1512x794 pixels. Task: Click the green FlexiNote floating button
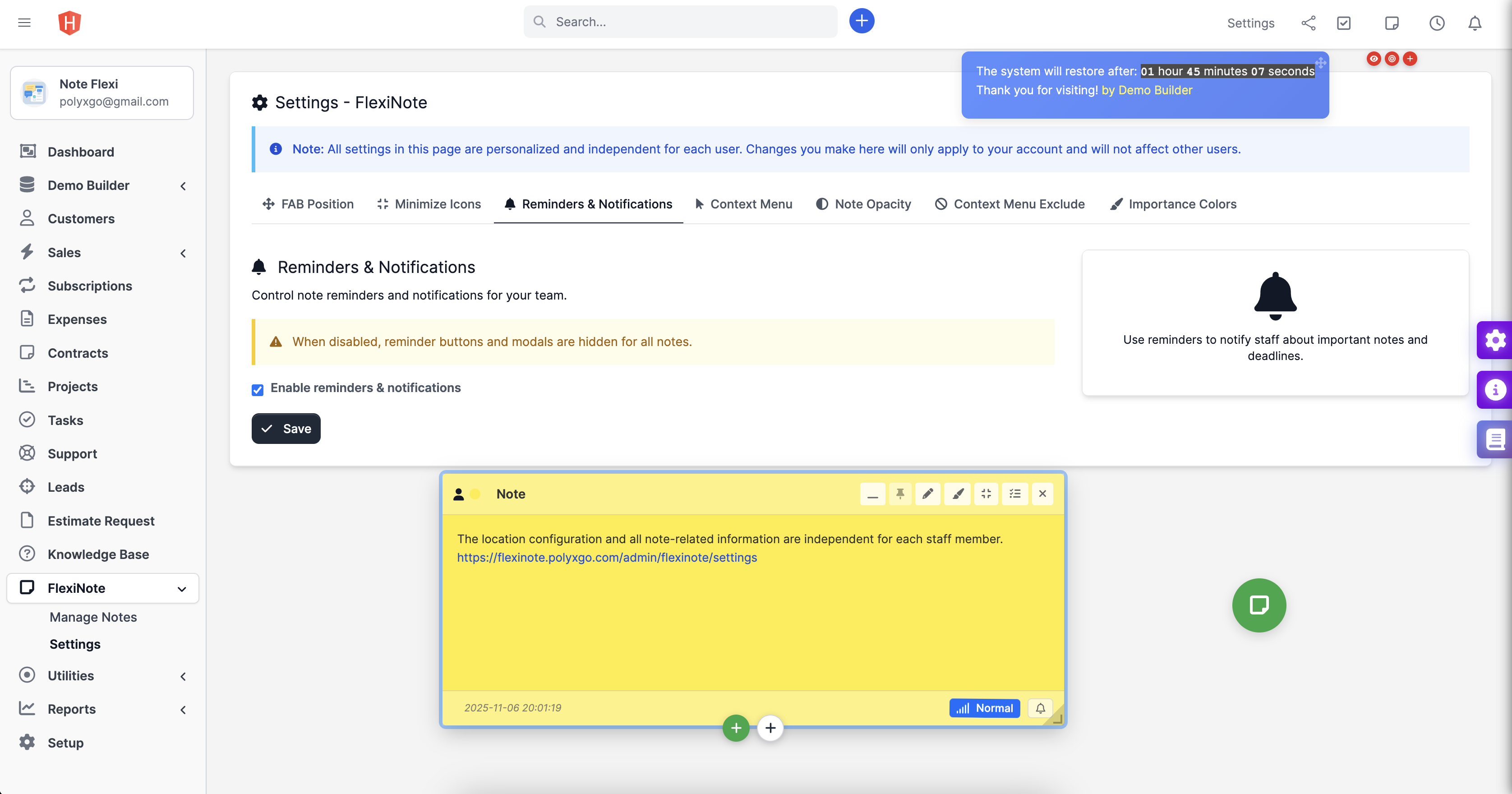pos(1259,605)
